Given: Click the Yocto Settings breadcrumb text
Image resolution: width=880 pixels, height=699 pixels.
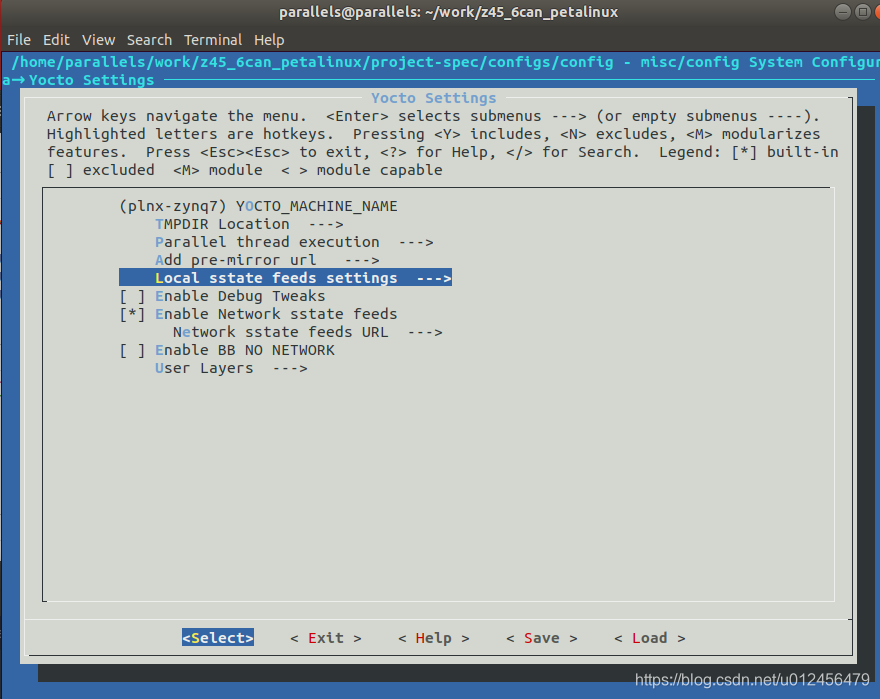Looking at the screenshot, I should 91,80.
